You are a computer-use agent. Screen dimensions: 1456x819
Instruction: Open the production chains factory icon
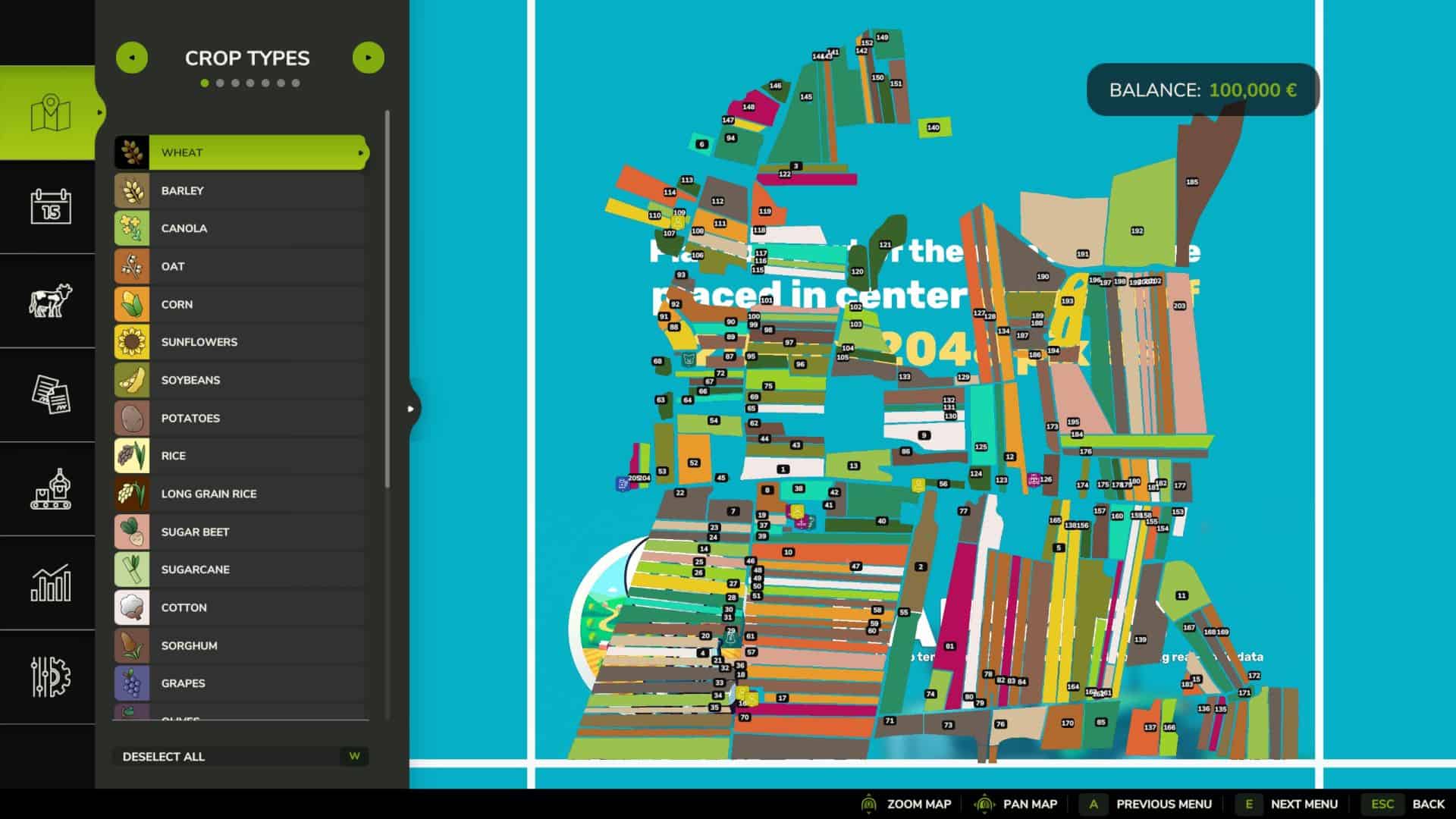(x=50, y=489)
